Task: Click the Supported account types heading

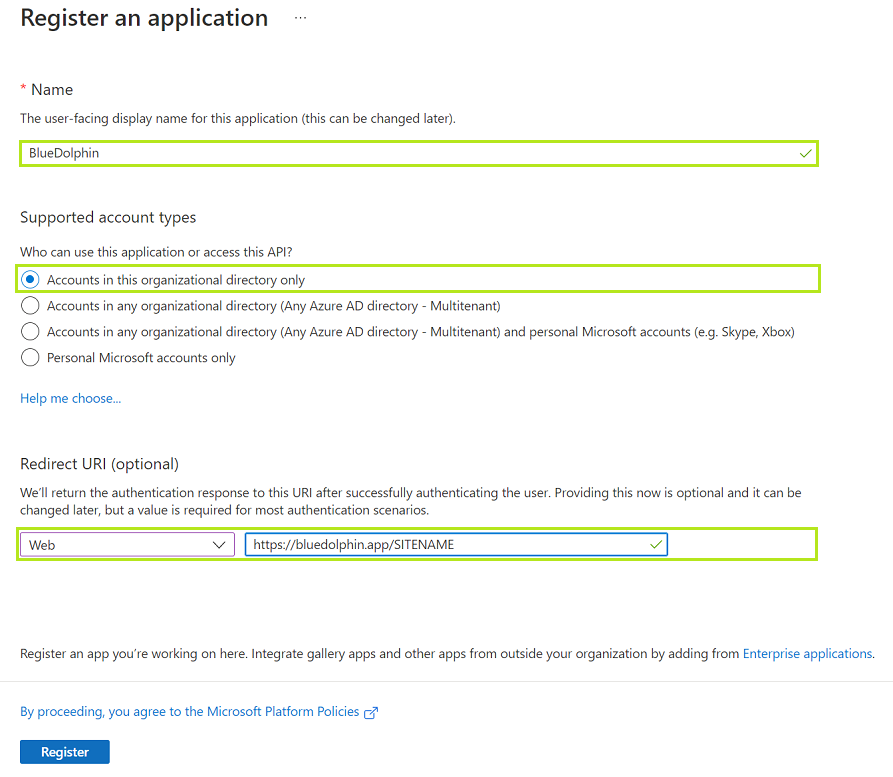Action: pos(108,218)
